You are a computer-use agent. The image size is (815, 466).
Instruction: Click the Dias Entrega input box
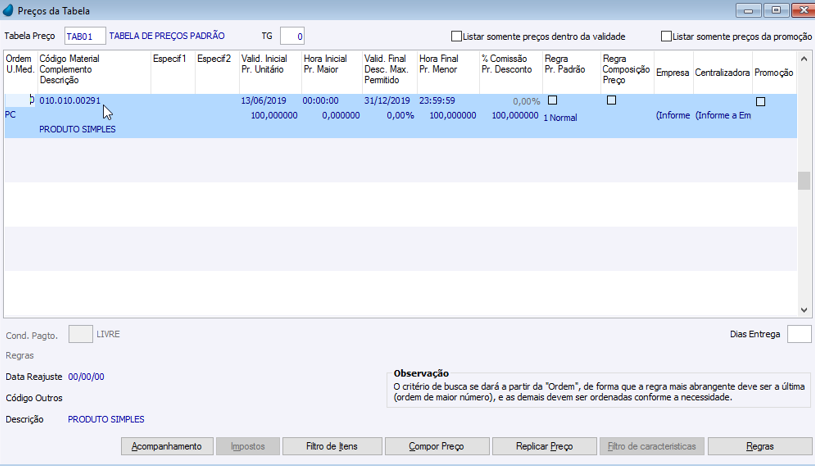pyautogui.click(x=799, y=334)
